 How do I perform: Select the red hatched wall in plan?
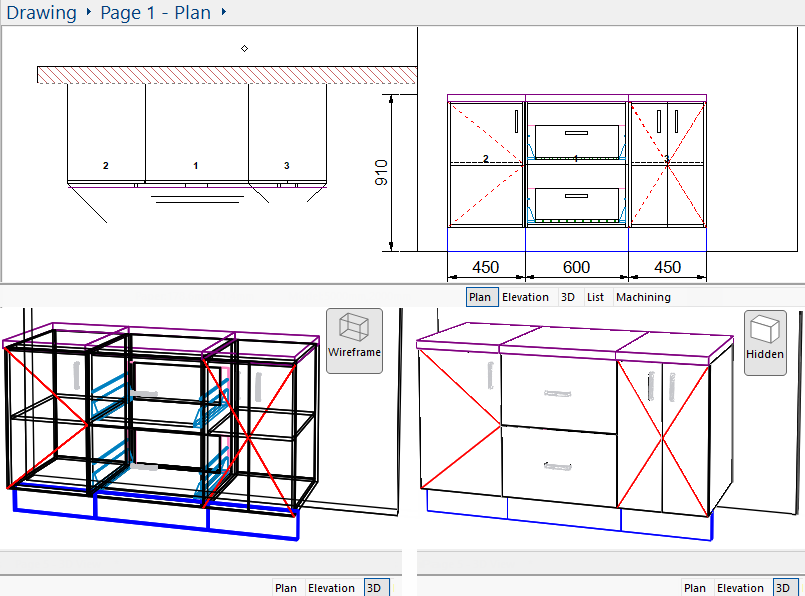click(x=226, y=75)
